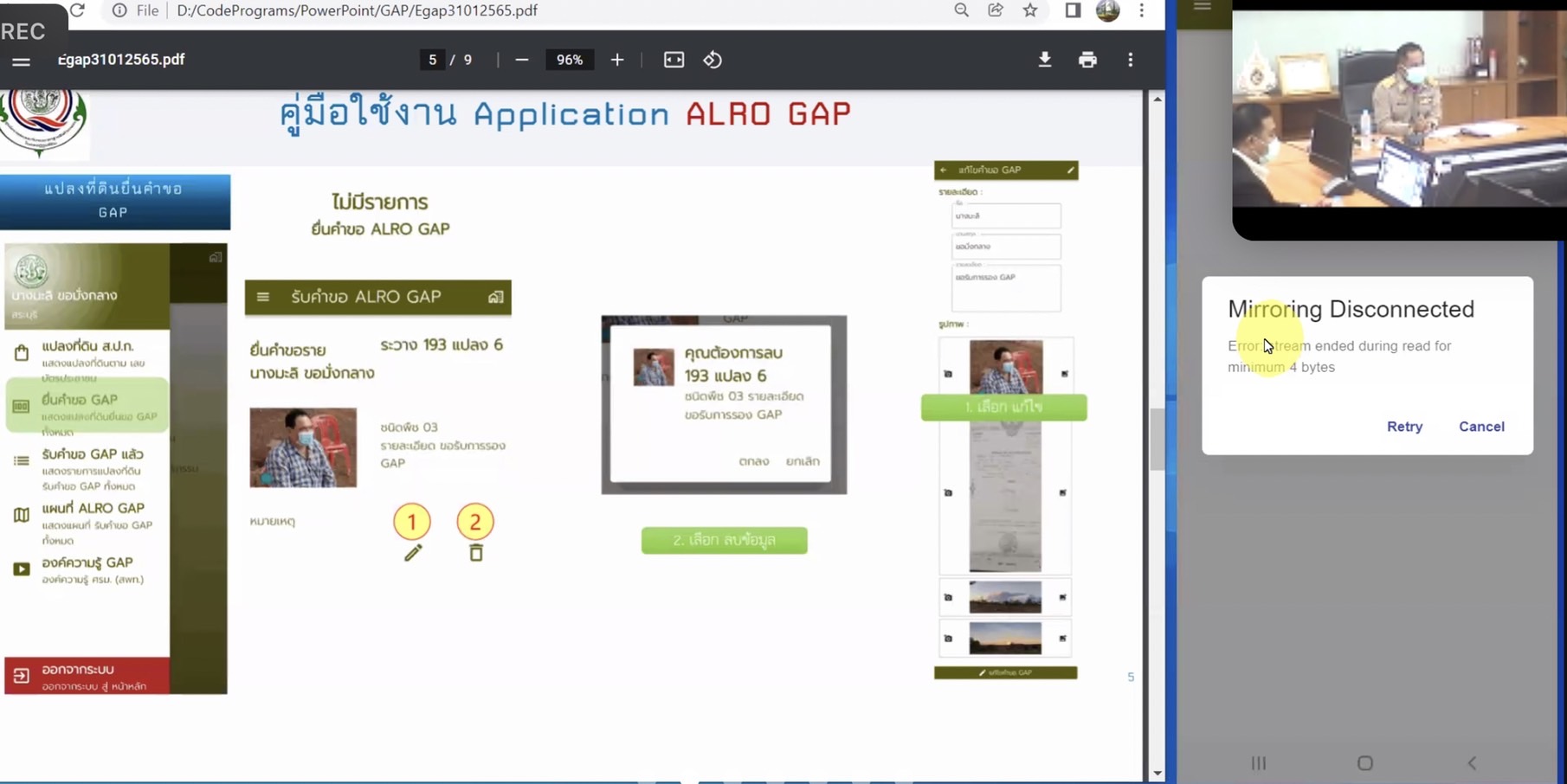Share this page via share icon

pos(996,10)
